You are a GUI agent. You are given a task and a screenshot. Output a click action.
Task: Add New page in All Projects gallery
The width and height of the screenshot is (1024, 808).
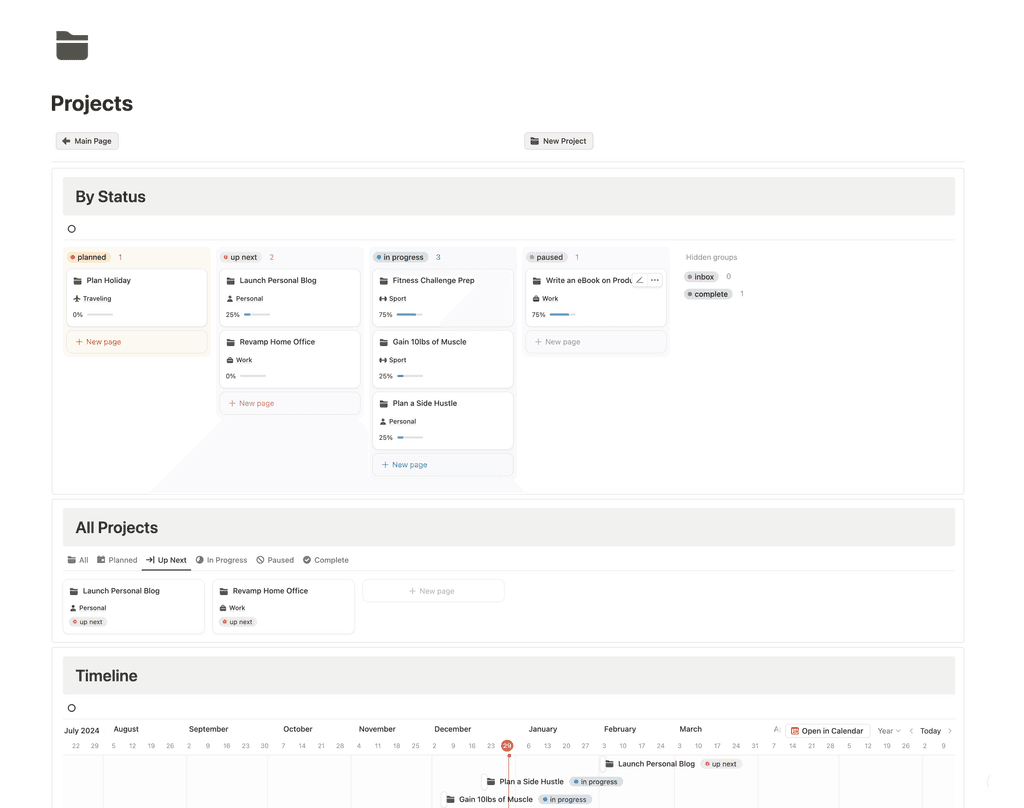coord(433,590)
